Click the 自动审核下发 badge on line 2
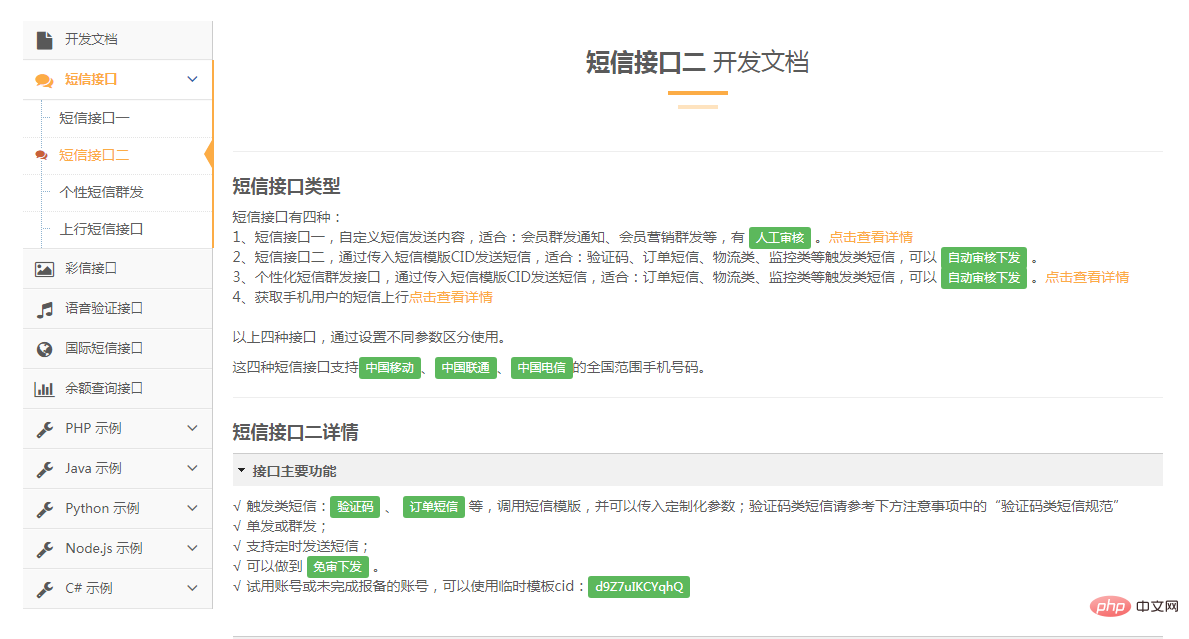Screen dimensions: 1189x639 (x=984, y=258)
